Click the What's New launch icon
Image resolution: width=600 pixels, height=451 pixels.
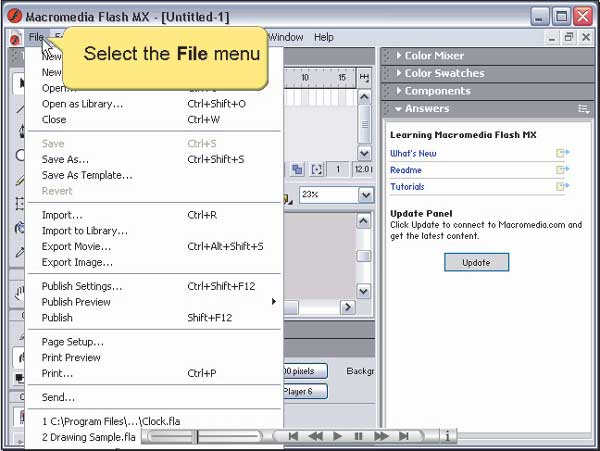tap(562, 153)
